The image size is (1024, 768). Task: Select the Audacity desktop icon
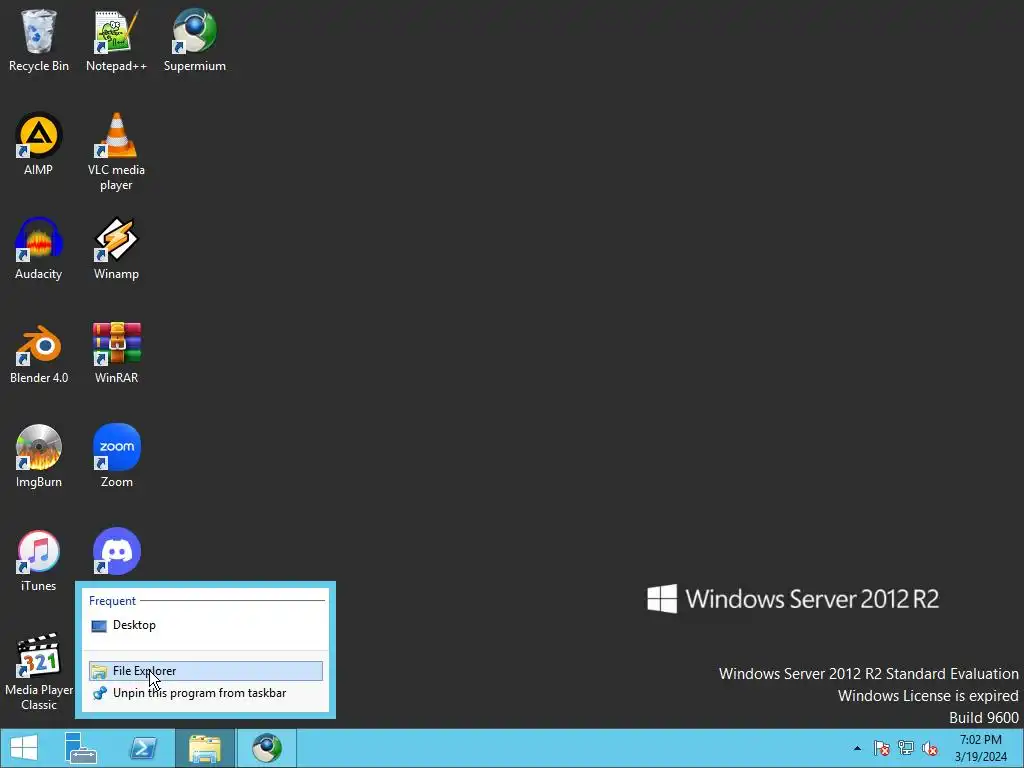[39, 248]
